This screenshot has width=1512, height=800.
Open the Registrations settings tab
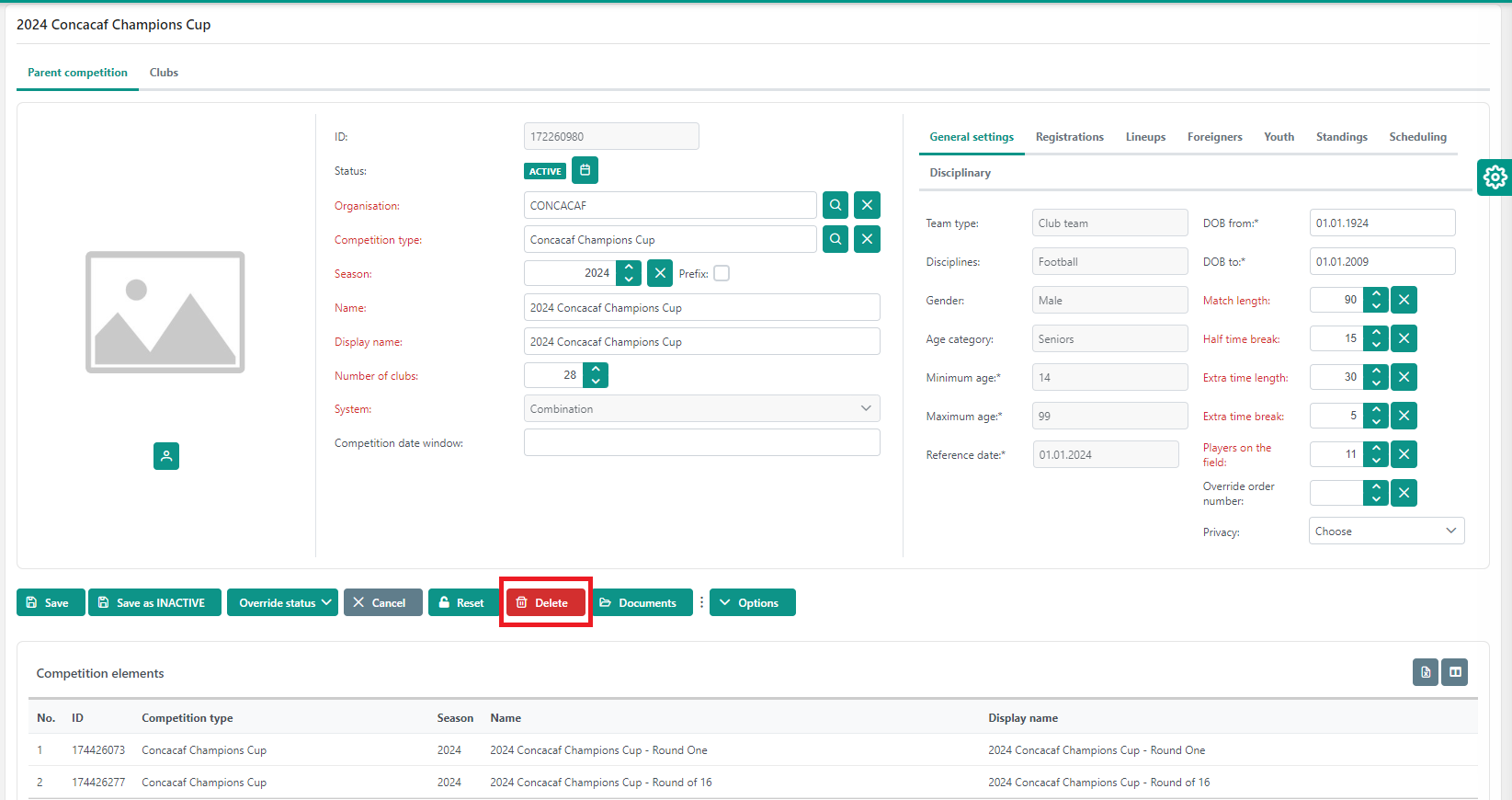[x=1069, y=137]
